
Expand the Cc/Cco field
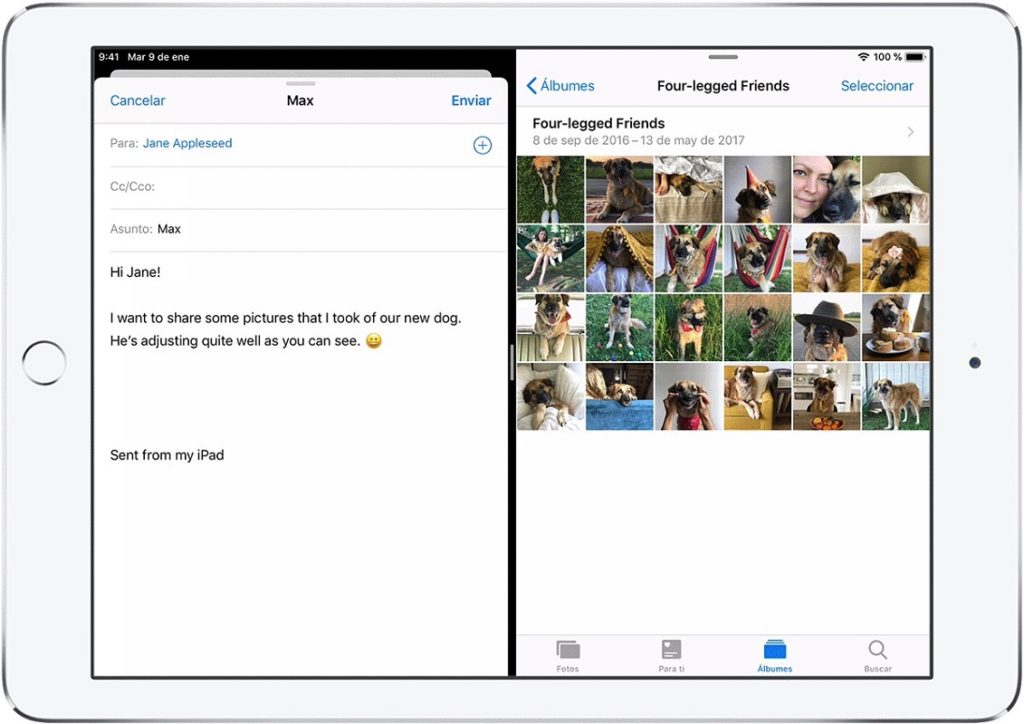point(132,186)
